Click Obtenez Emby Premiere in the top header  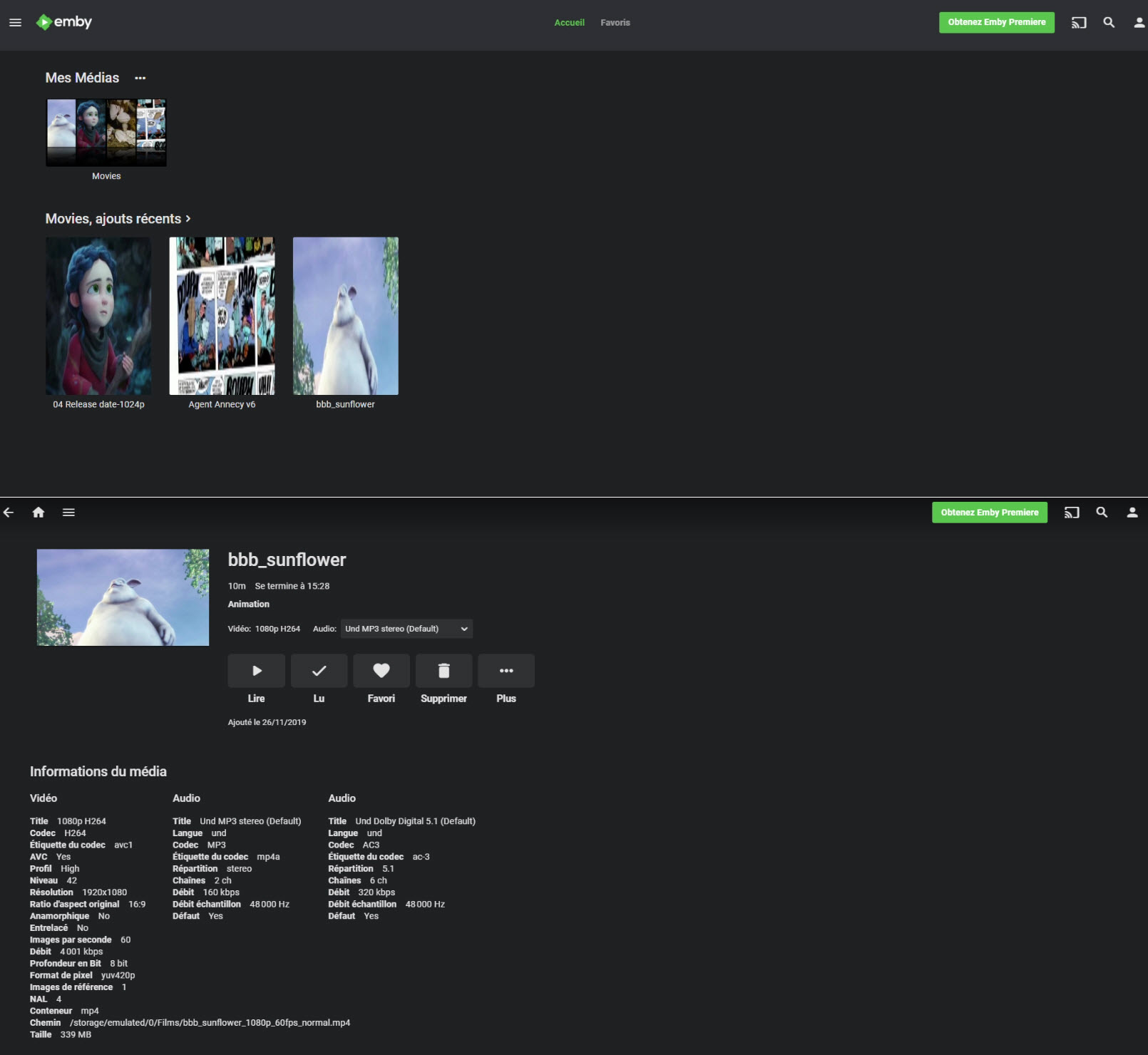click(x=997, y=22)
